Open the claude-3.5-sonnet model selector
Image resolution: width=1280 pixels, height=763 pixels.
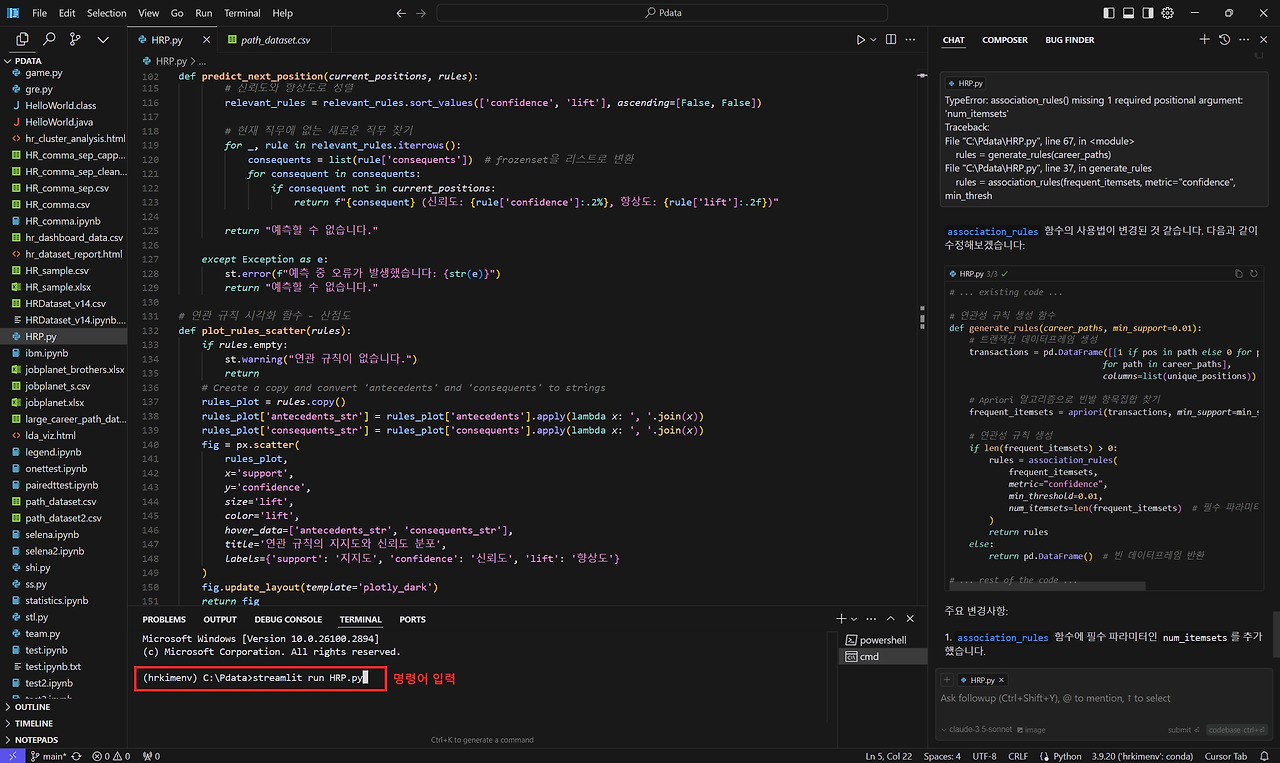click(x=977, y=730)
